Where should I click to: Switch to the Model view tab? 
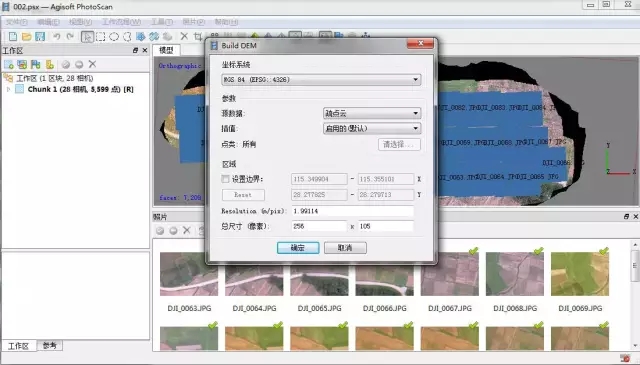[x=166, y=50]
